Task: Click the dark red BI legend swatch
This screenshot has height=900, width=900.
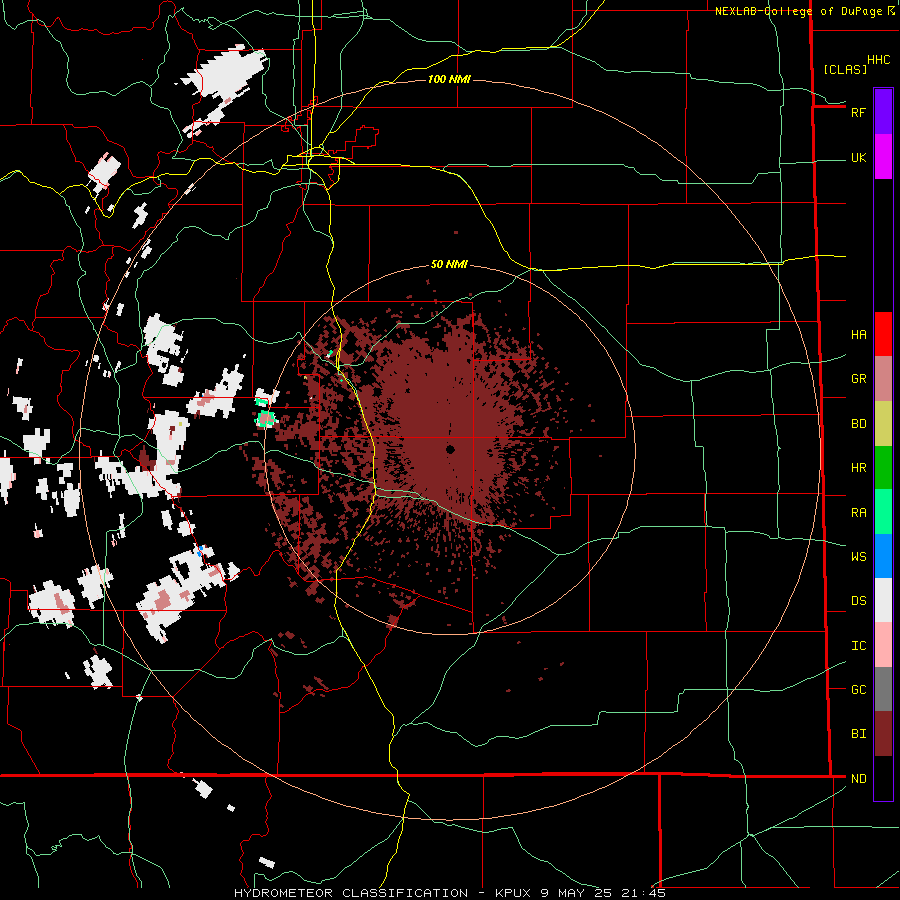Action: tap(883, 734)
